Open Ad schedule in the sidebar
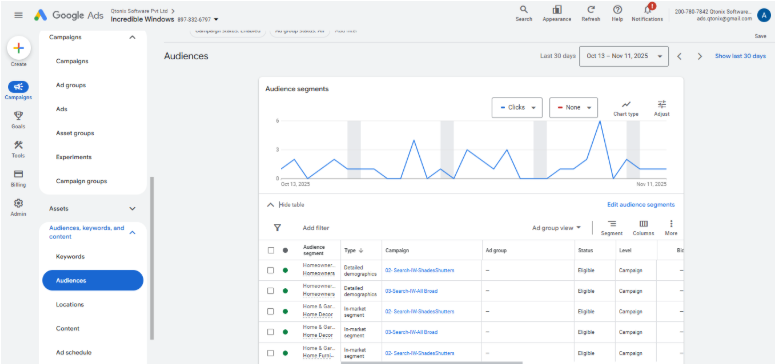 pos(74,353)
